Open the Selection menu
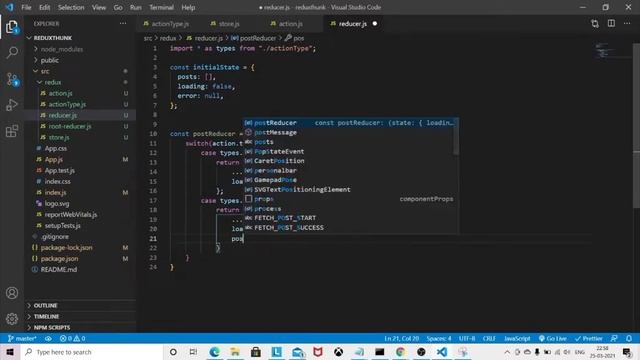 [71, 7]
